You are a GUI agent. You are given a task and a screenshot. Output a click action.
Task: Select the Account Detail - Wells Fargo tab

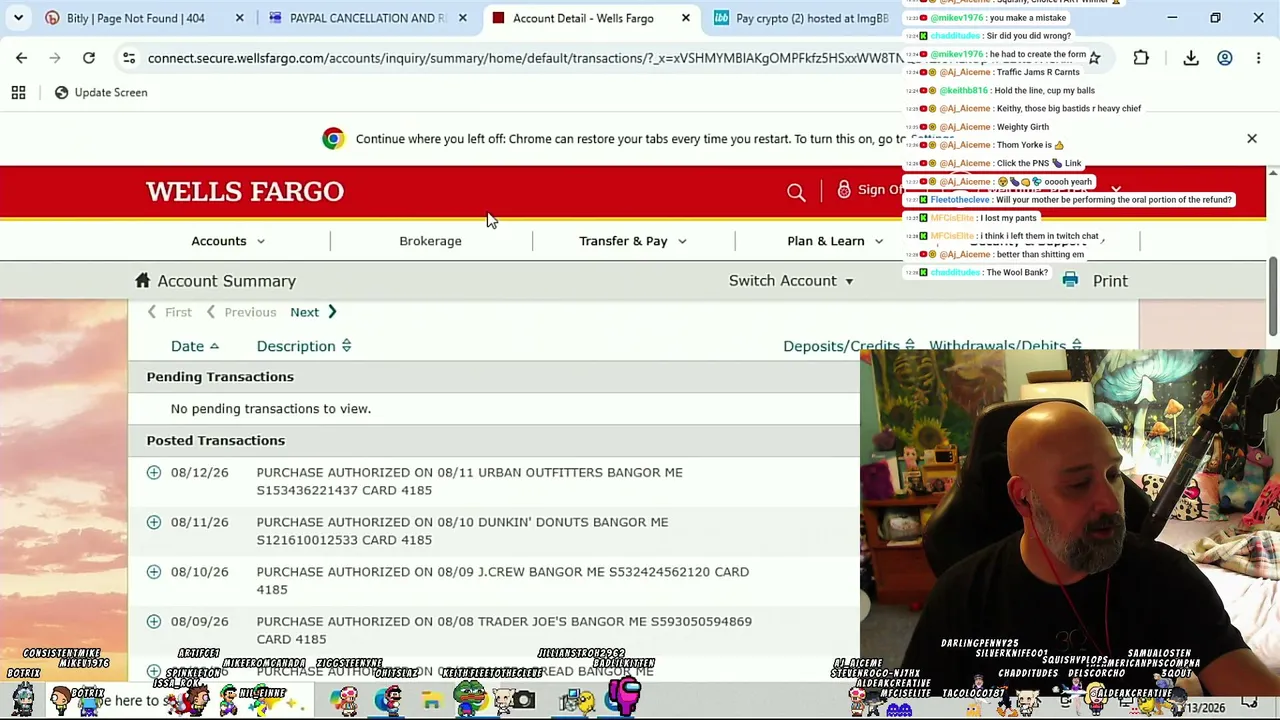pyautogui.click(x=590, y=18)
